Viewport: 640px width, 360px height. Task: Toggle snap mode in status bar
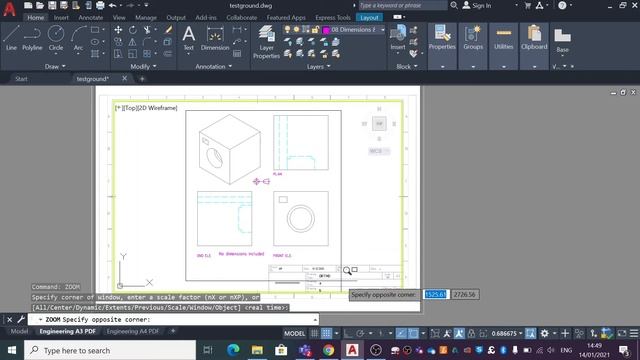(x=327, y=333)
